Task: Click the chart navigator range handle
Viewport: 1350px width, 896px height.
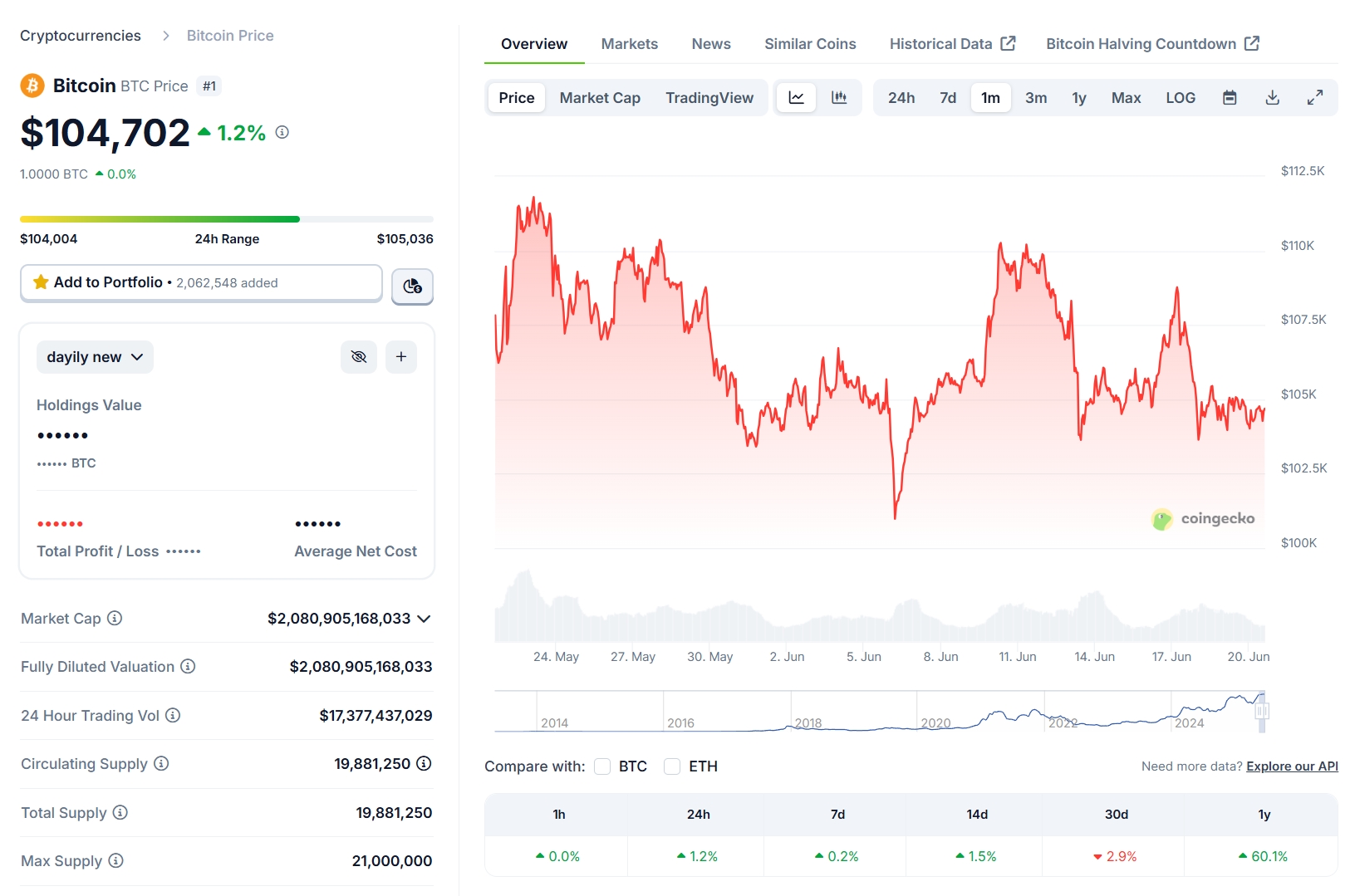Action: pos(1262,712)
